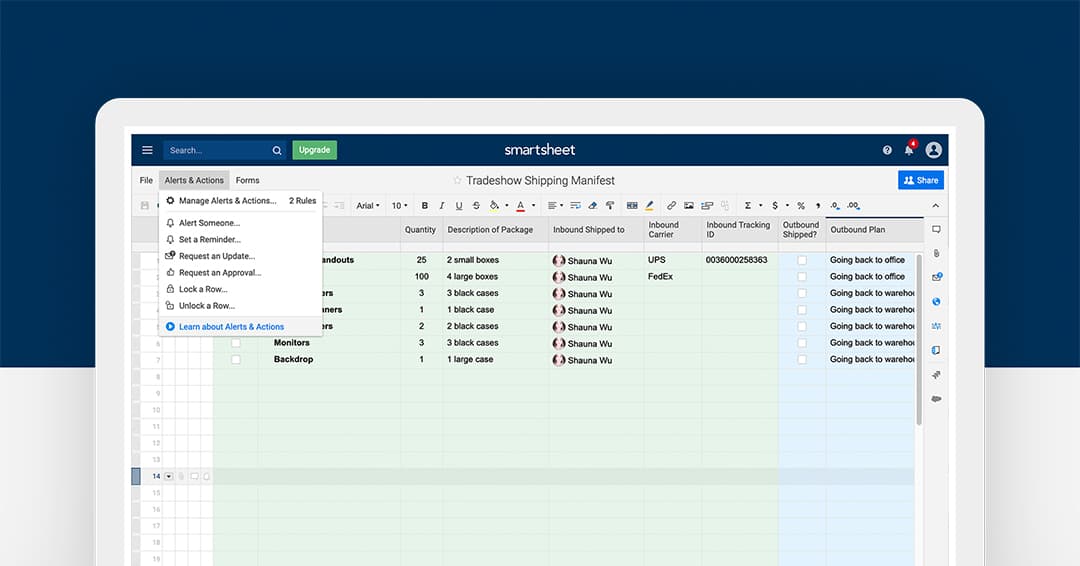This screenshot has width=1080, height=566.
Task: Toggle strikethrough formatting
Action: [476, 206]
